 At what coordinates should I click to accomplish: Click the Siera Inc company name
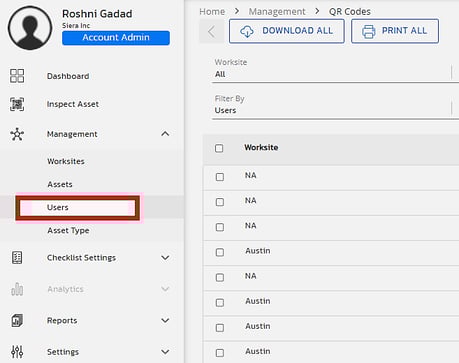click(76, 26)
